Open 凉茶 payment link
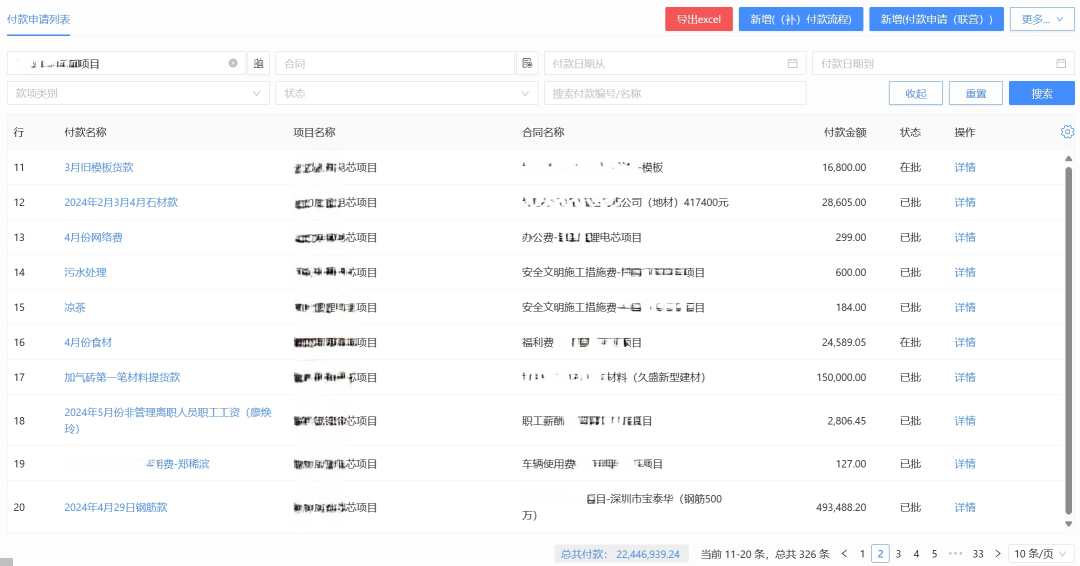 pos(74,308)
